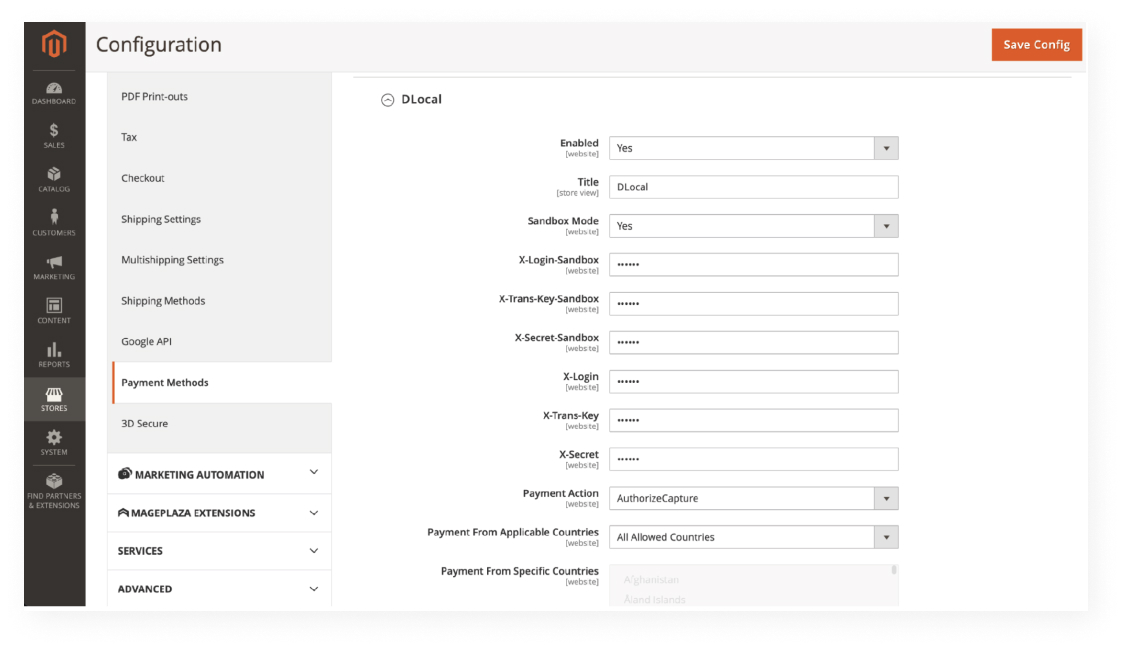Select the Payment Methods tab

coord(222,382)
